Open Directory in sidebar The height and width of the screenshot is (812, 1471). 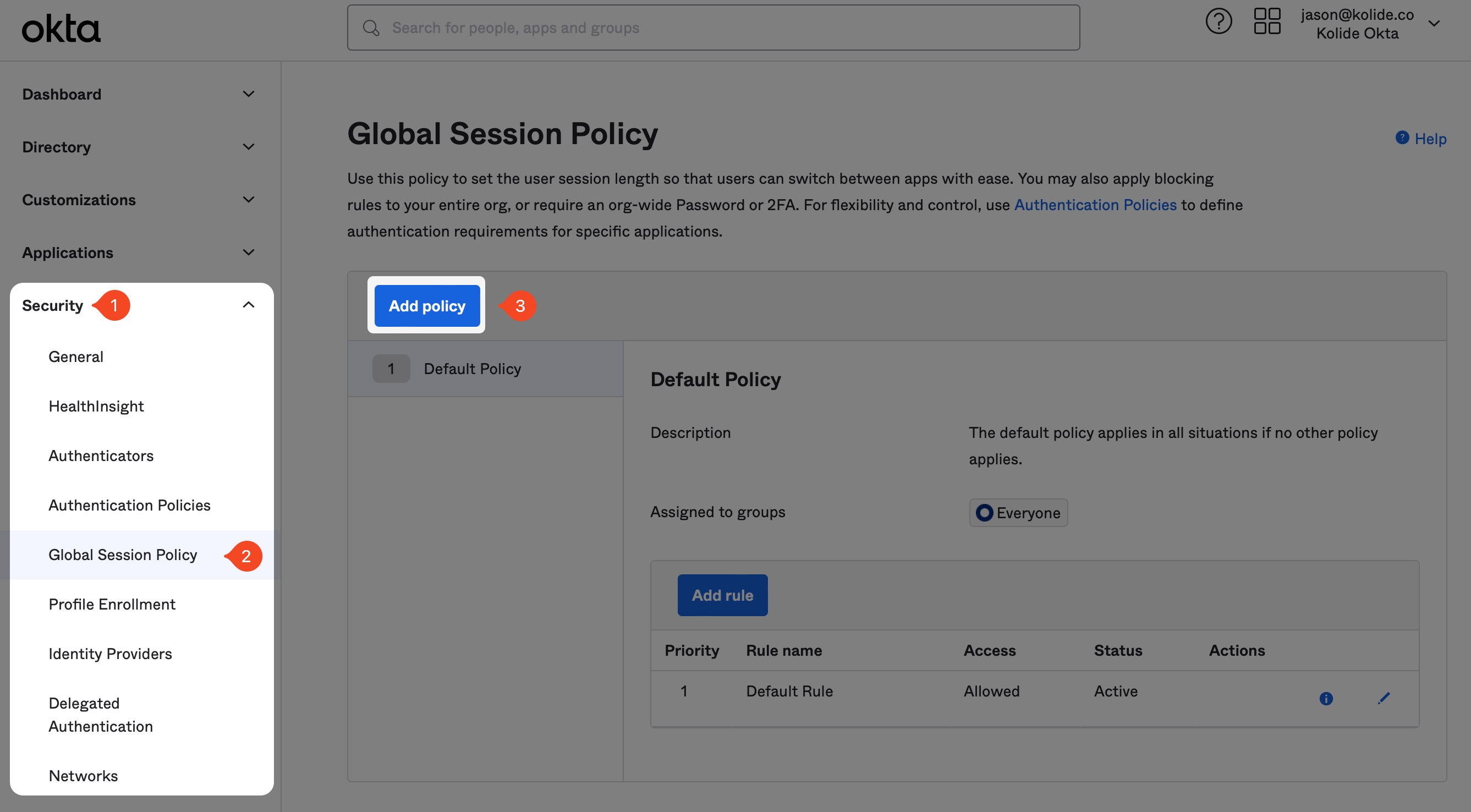57,147
